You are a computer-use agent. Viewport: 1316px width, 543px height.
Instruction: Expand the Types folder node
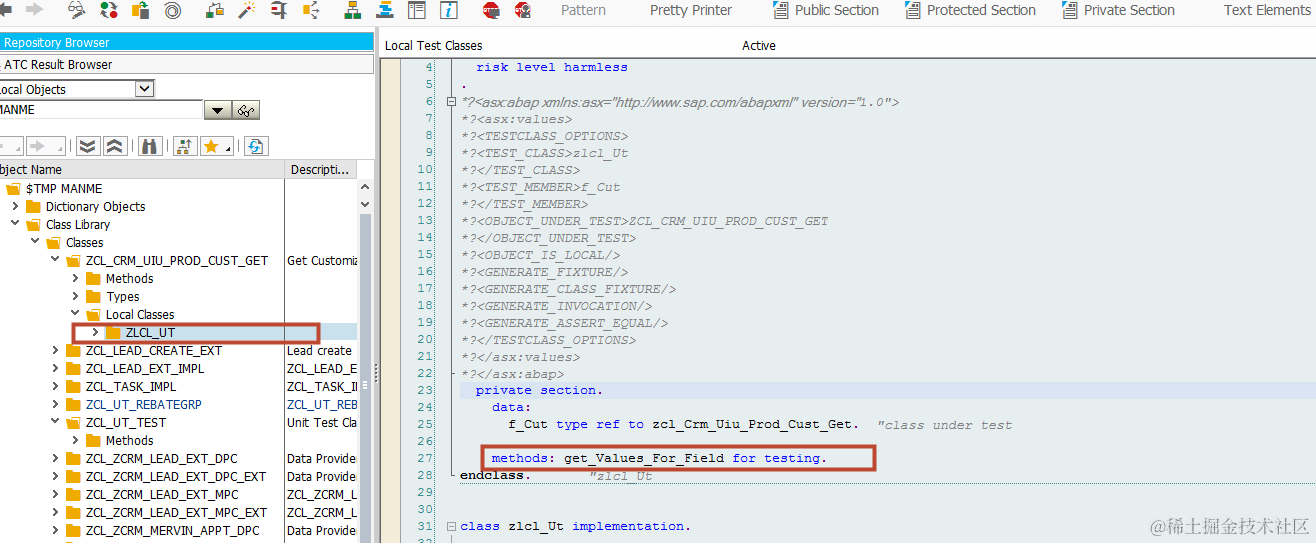(75, 296)
